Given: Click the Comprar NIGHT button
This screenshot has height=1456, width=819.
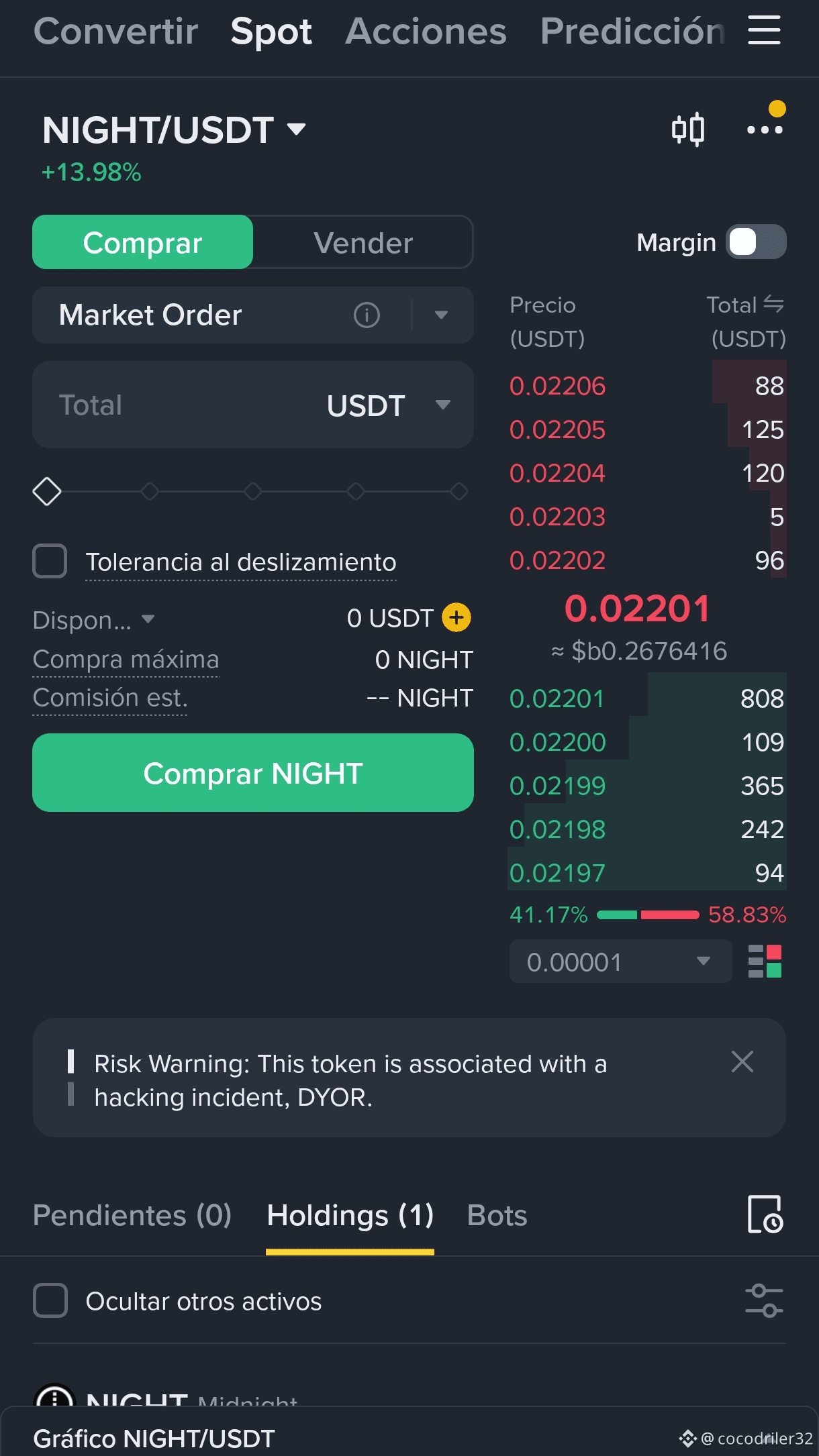Looking at the screenshot, I should [253, 773].
